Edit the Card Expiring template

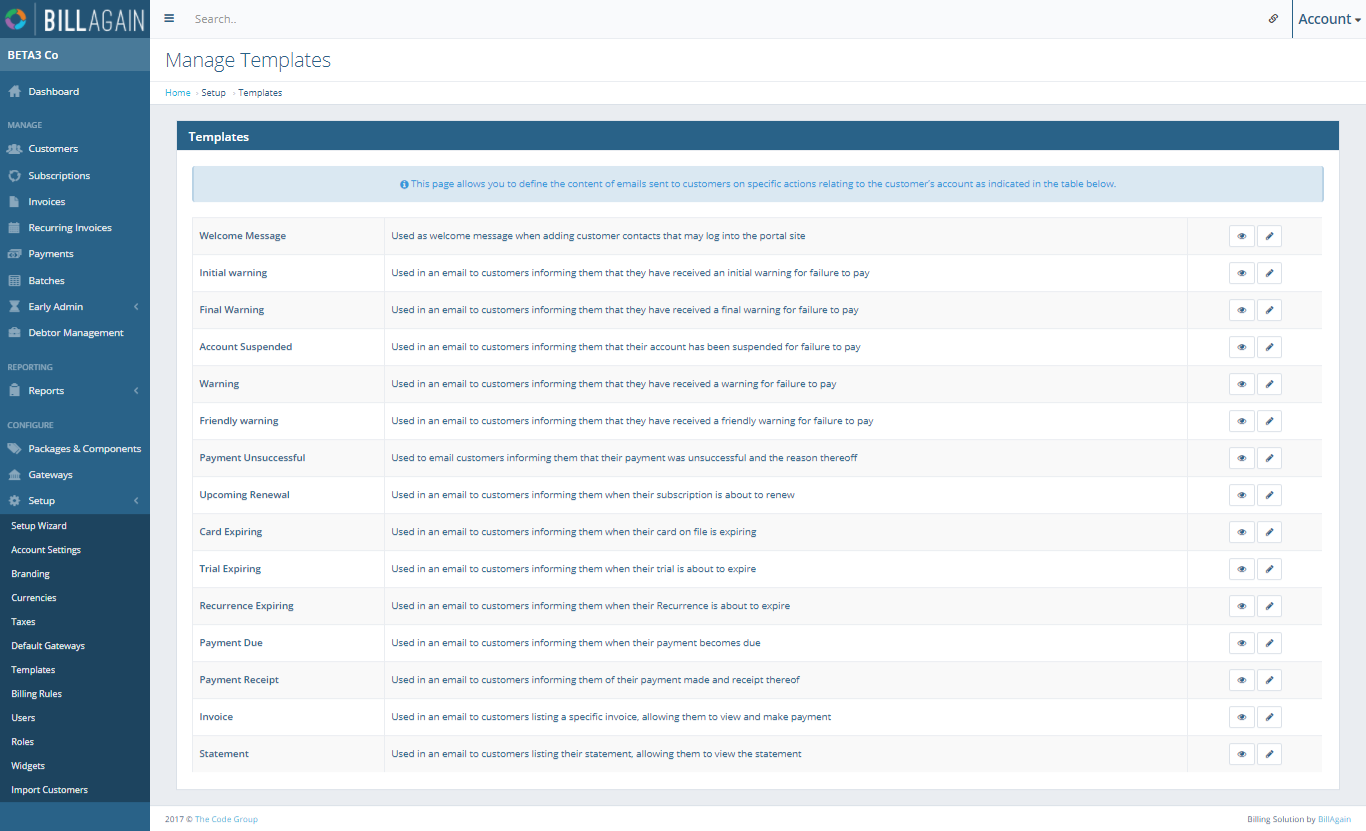point(1269,532)
